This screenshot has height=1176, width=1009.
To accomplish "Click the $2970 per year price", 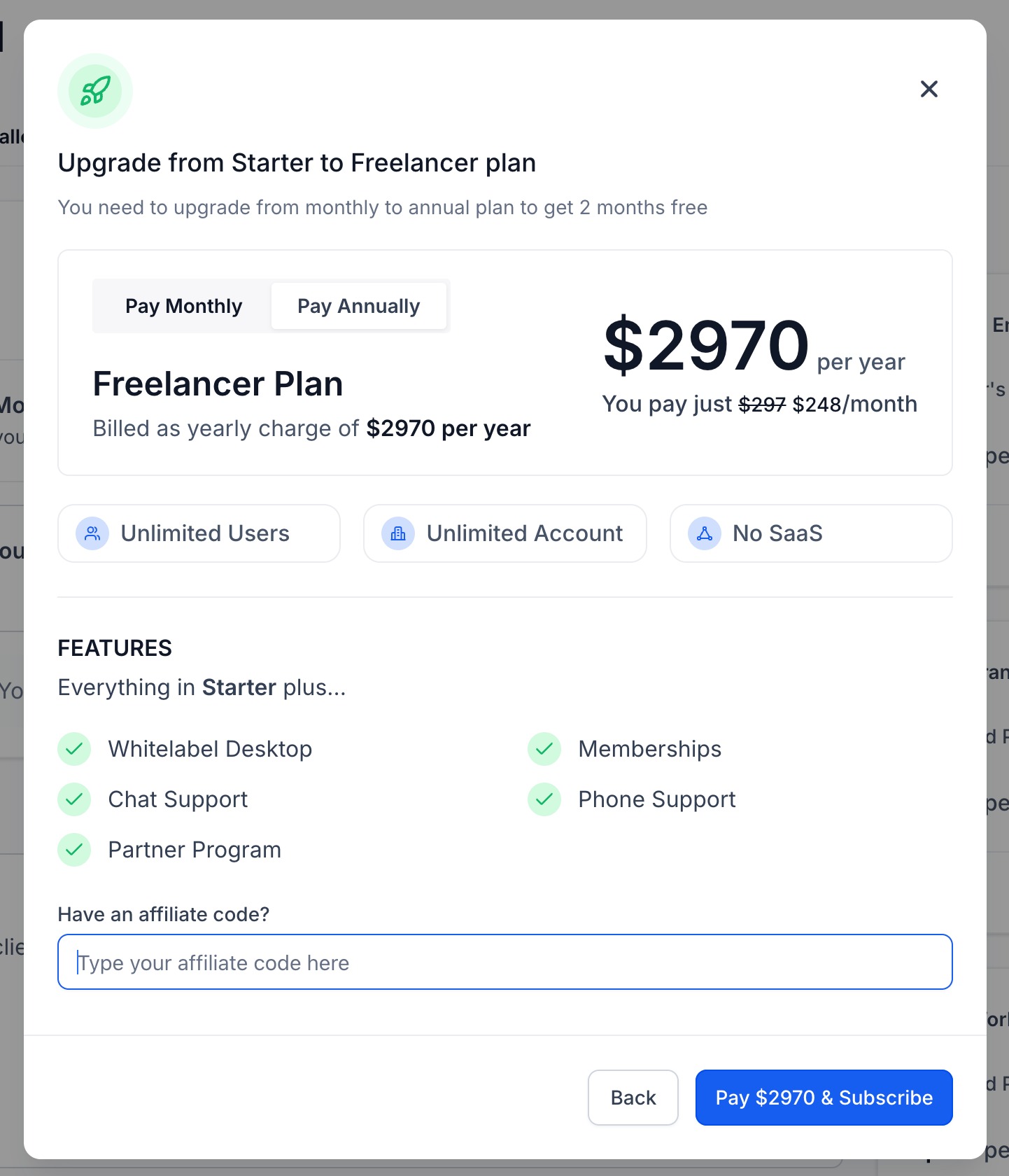I will 754,345.
